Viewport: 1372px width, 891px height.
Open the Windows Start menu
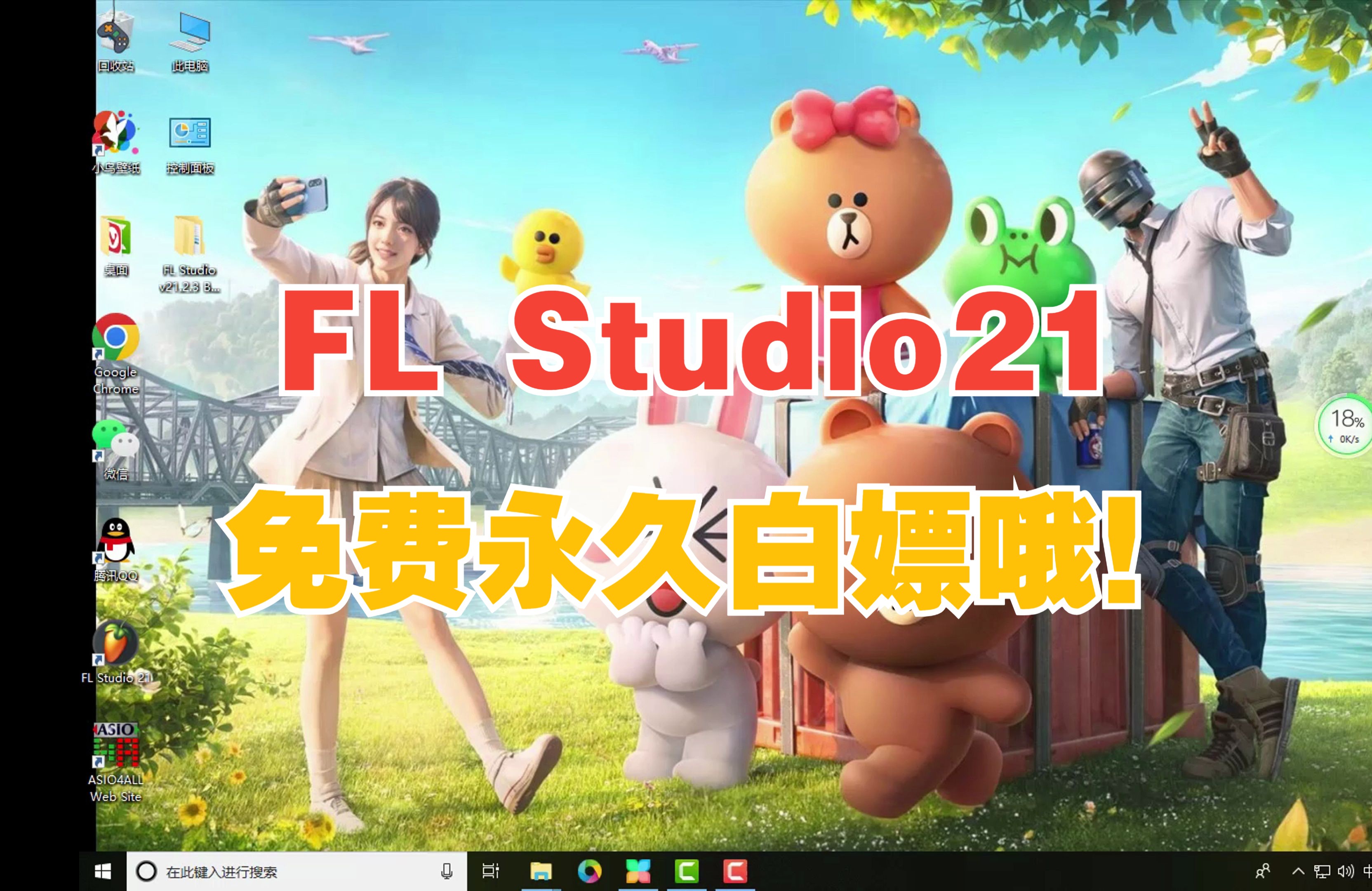103,871
